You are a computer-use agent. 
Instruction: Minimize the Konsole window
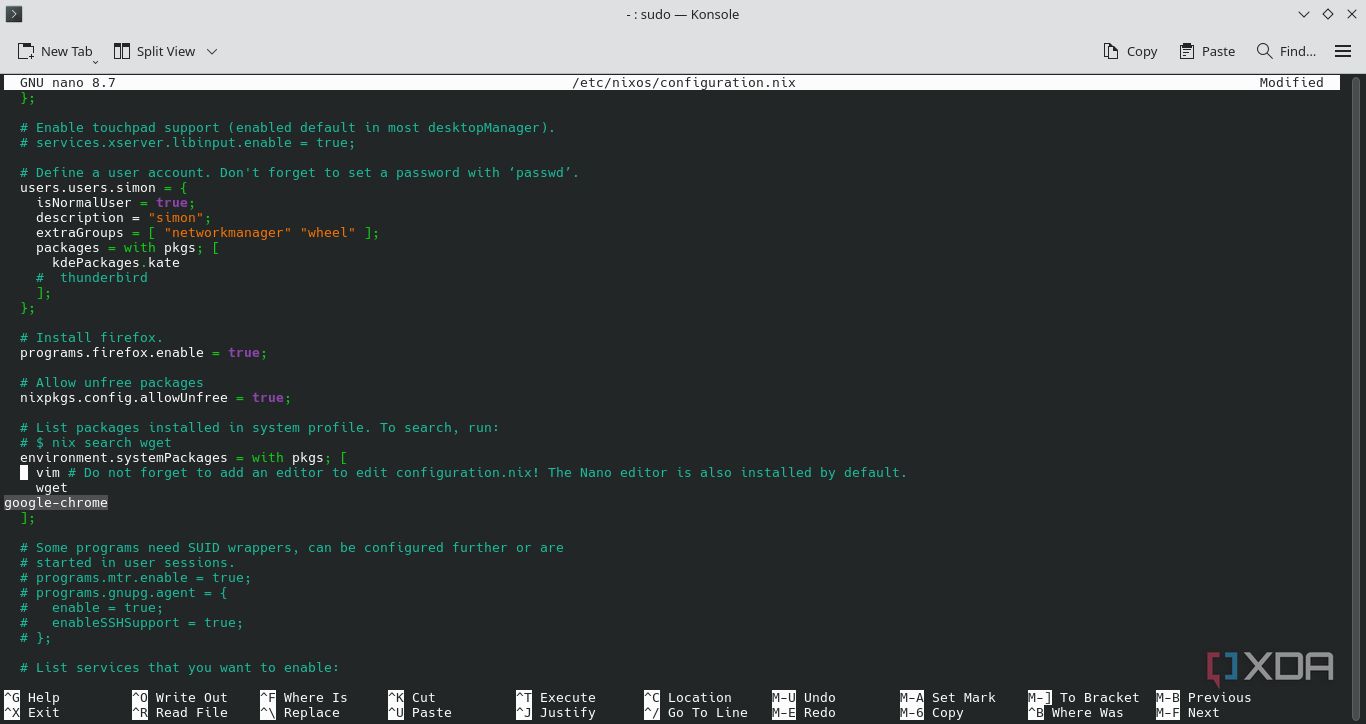(1304, 14)
